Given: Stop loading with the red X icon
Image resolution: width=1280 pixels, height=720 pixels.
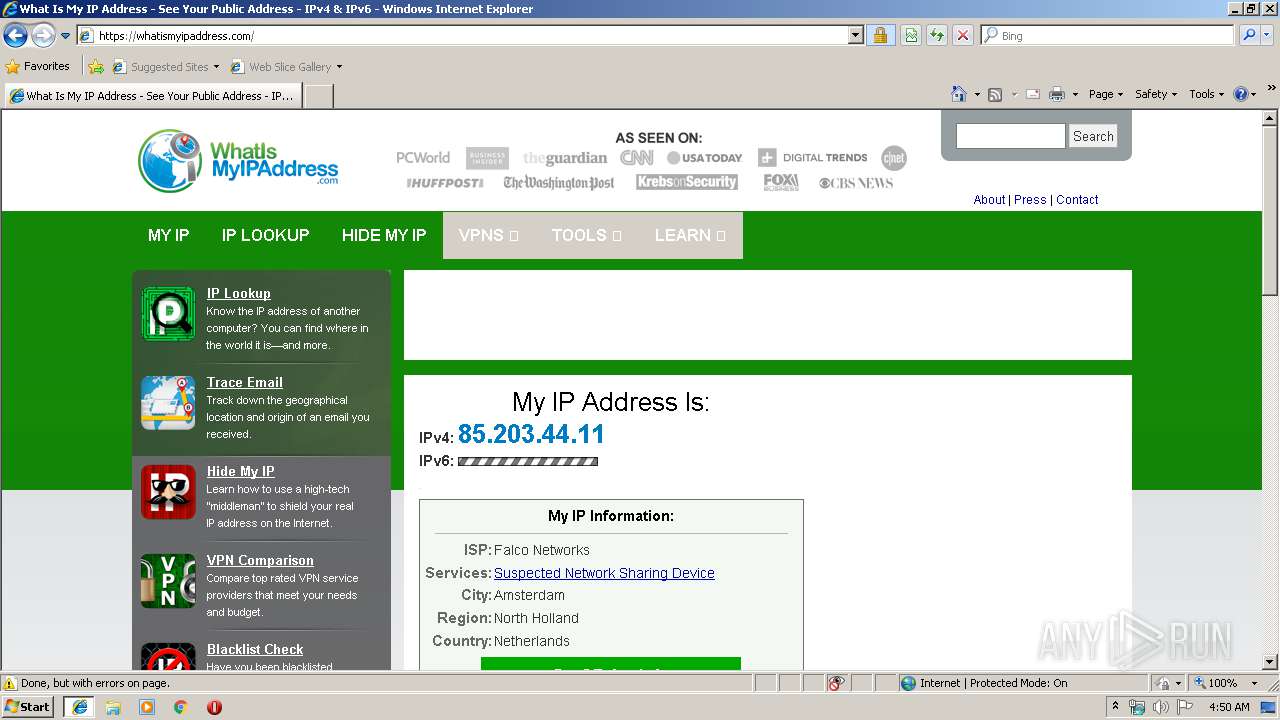Looking at the screenshot, I should (962, 36).
